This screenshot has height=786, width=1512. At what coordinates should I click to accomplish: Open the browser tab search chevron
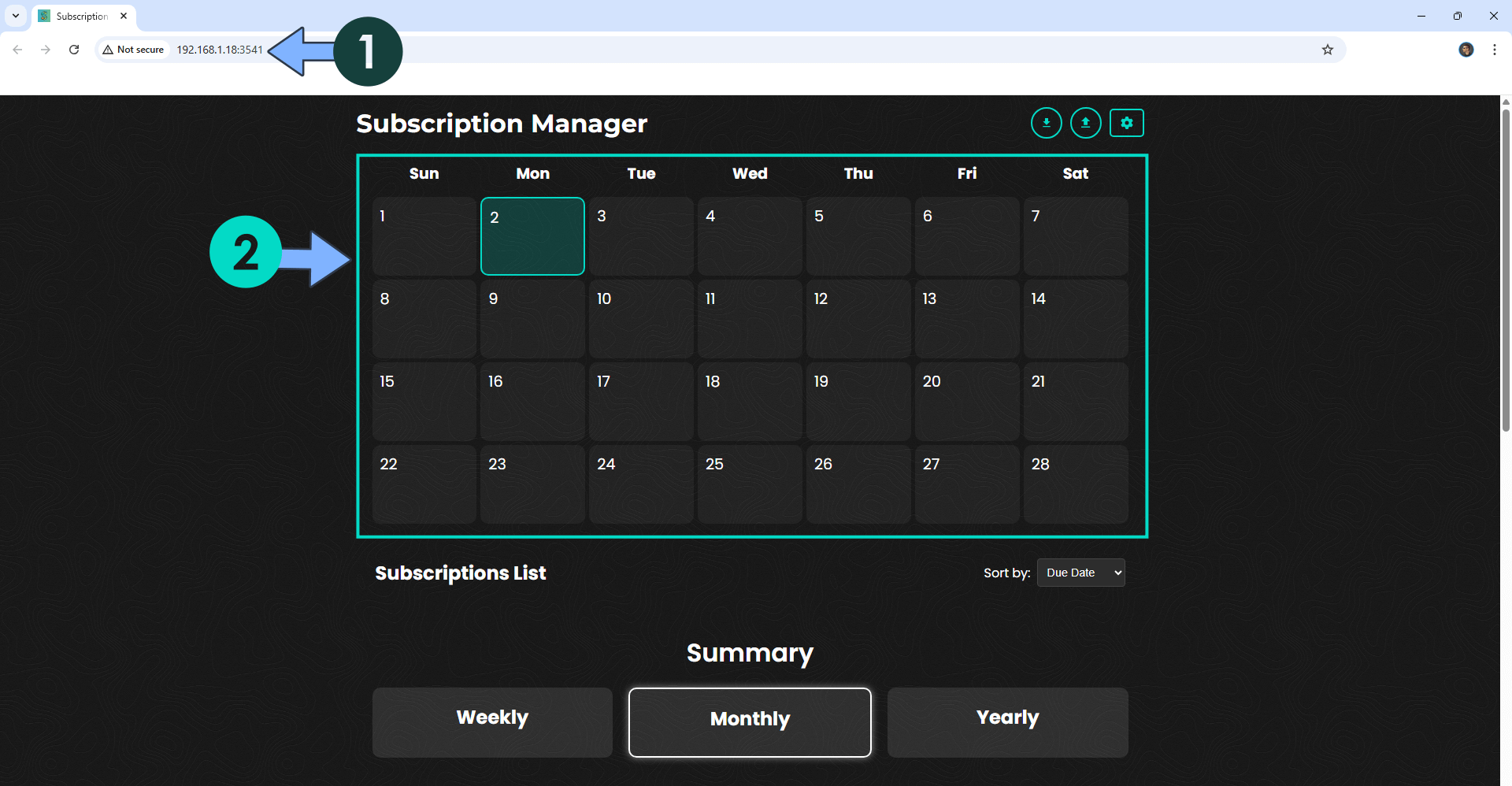coord(15,16)
